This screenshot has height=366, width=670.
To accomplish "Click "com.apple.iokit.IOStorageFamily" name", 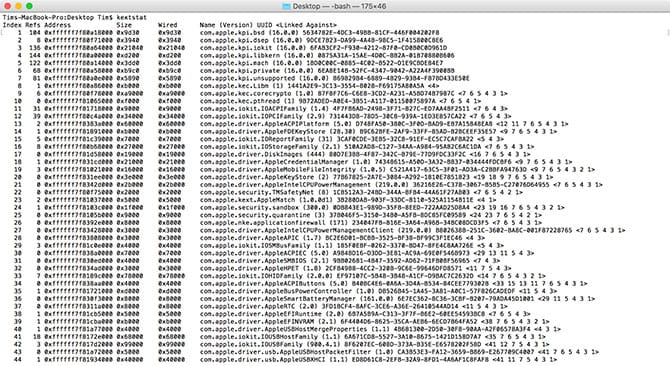I will click(x=259, y=147).
